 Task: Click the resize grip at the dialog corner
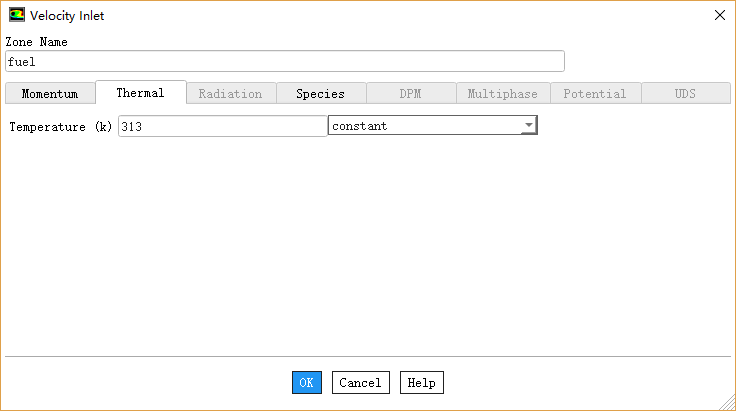[727, 402]
